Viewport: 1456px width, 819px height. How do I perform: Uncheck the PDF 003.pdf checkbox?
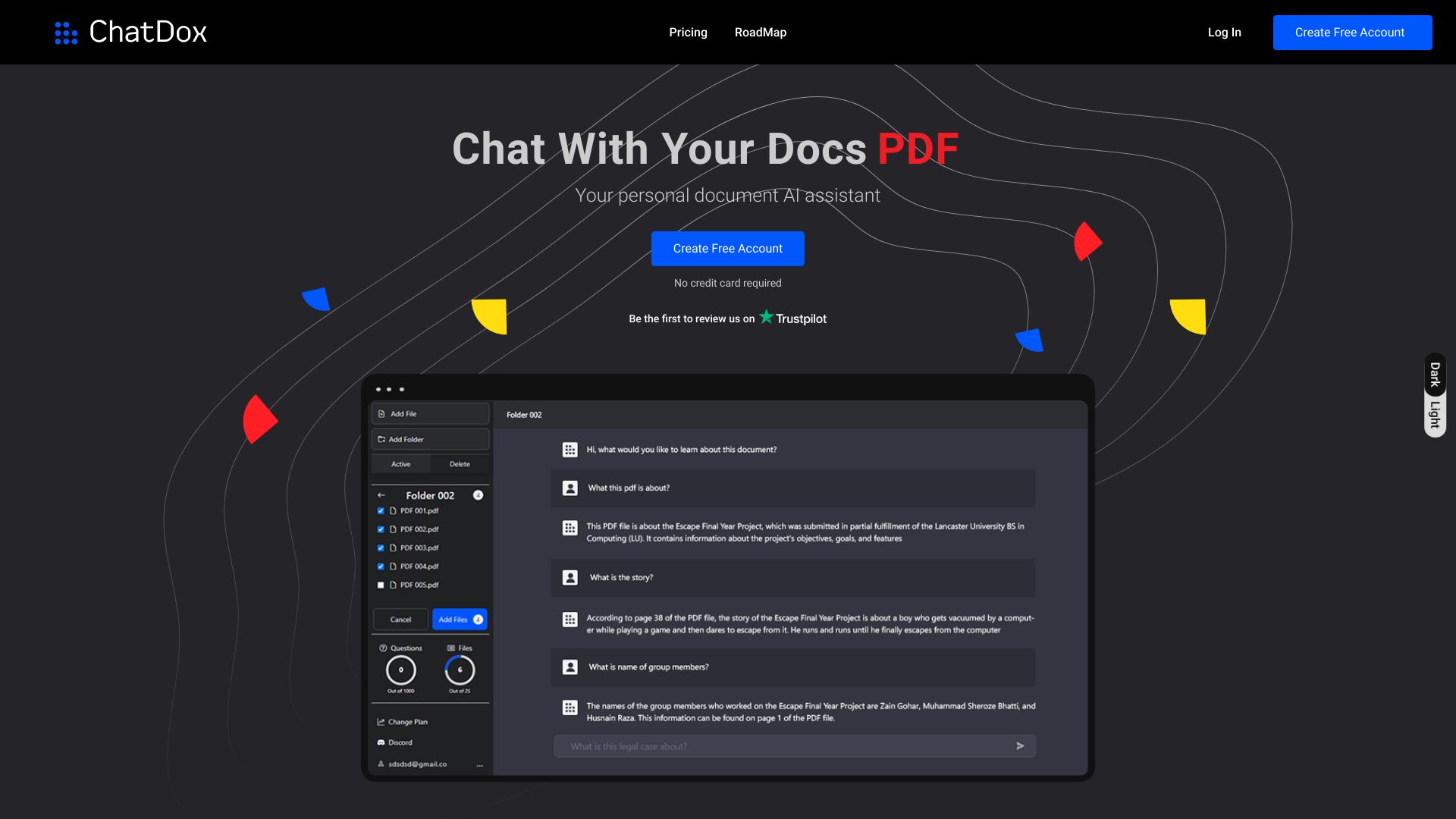coord(380,548)
